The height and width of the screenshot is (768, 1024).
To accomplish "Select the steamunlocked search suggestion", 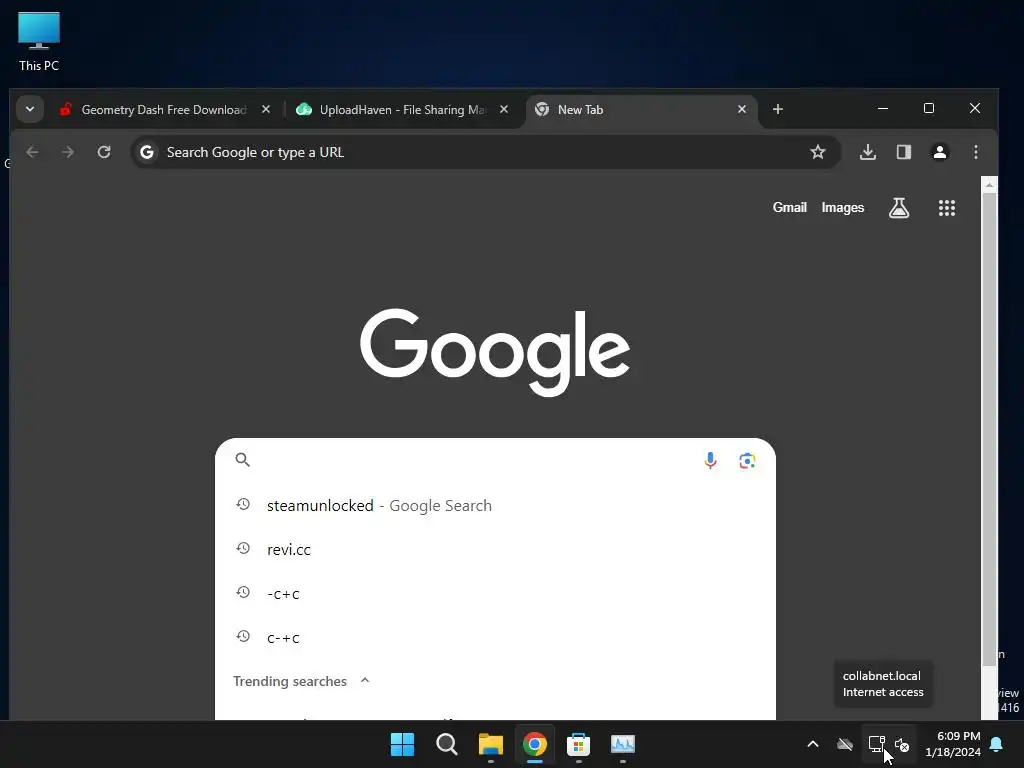I will click(x=495, y=505).
